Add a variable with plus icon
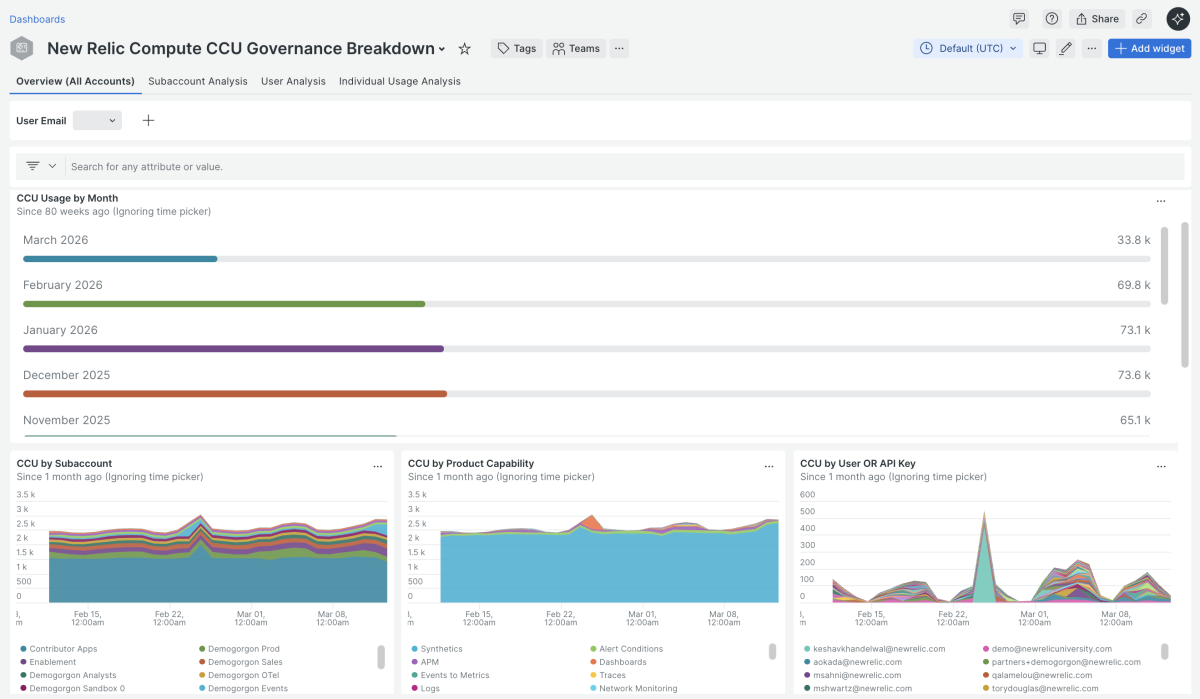 148,121
